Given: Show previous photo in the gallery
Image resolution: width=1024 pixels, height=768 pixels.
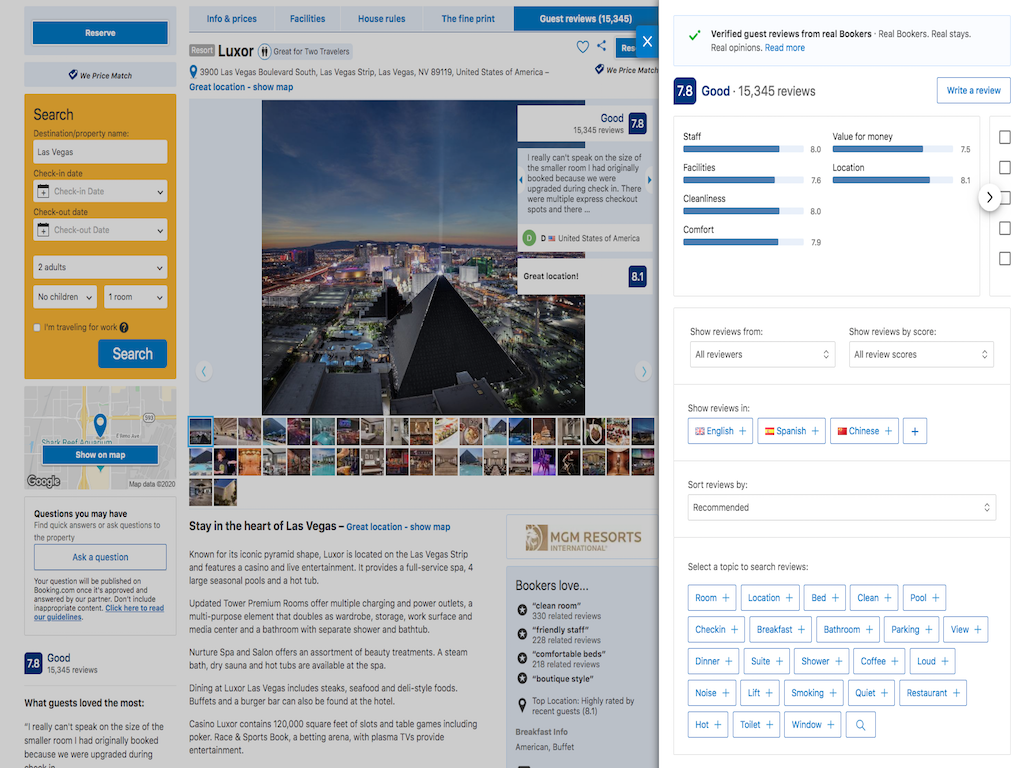Looking at the screenshot, I should click(204, 372).
